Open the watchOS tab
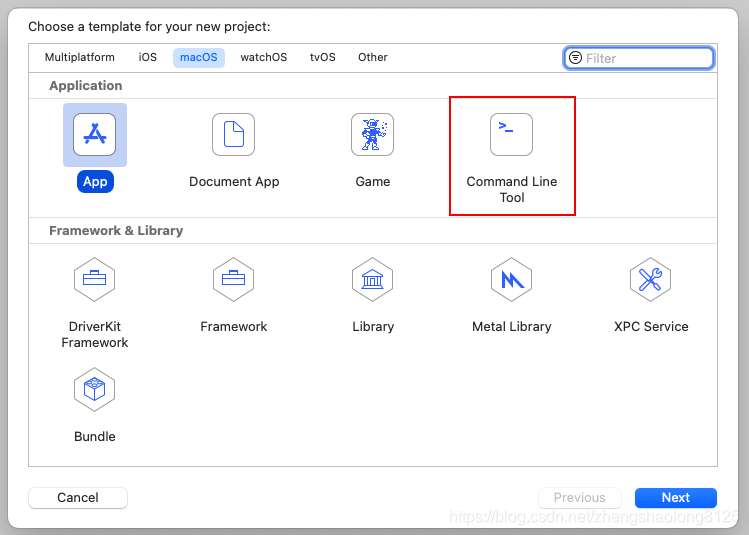749x535 pixels. point(264,57)
